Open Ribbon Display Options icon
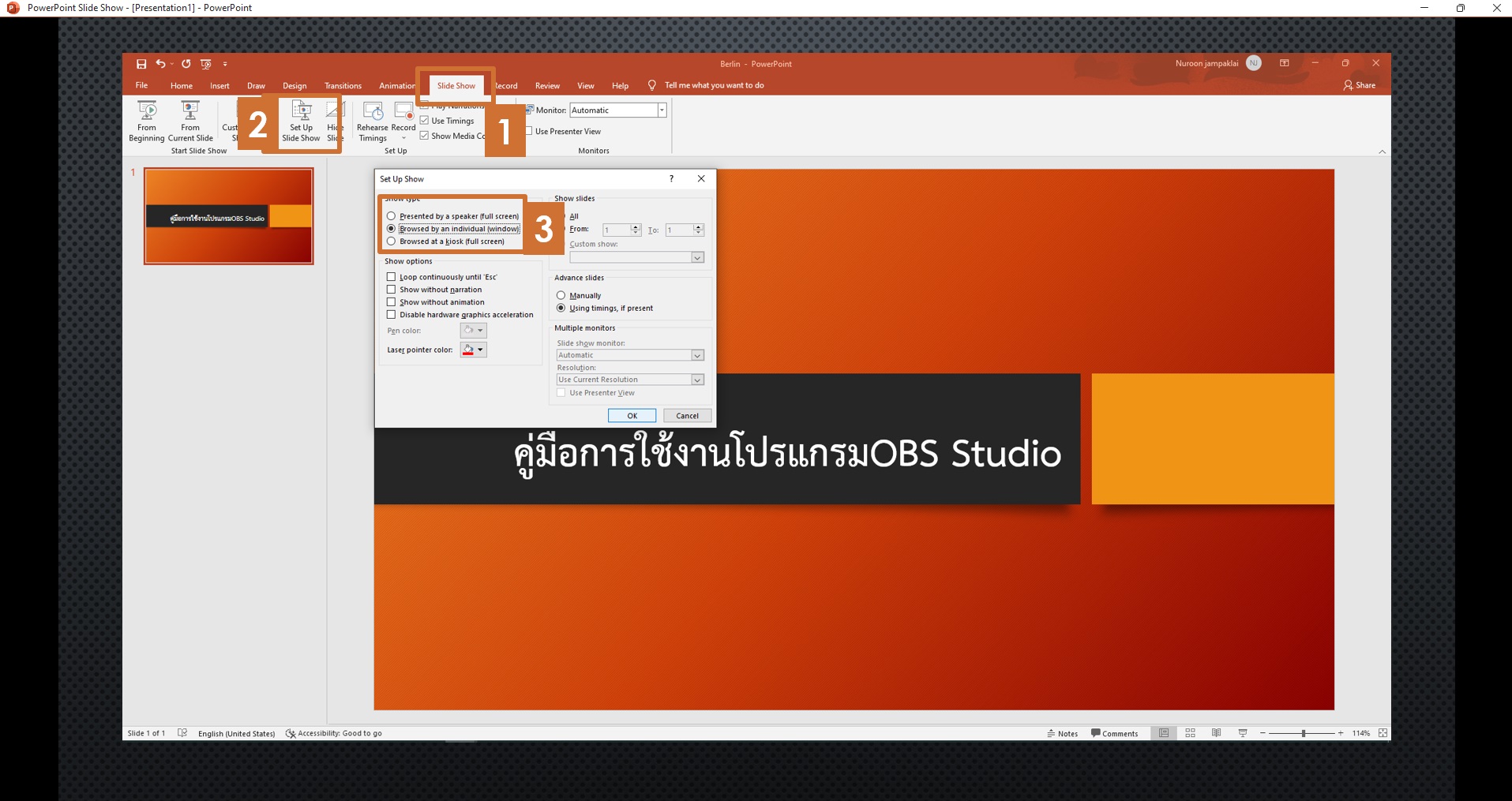Screen dimensions: 1512x801 point(1285,63)
